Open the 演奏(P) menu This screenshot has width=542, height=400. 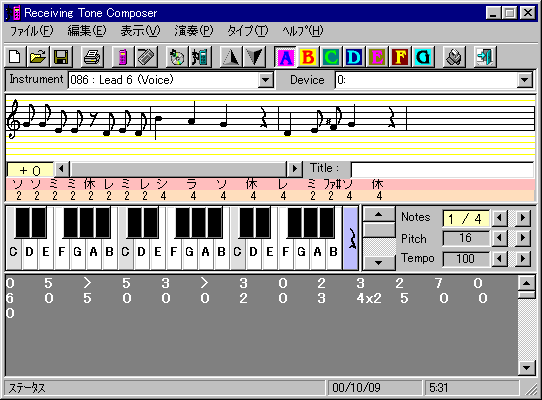coord(194,31)
